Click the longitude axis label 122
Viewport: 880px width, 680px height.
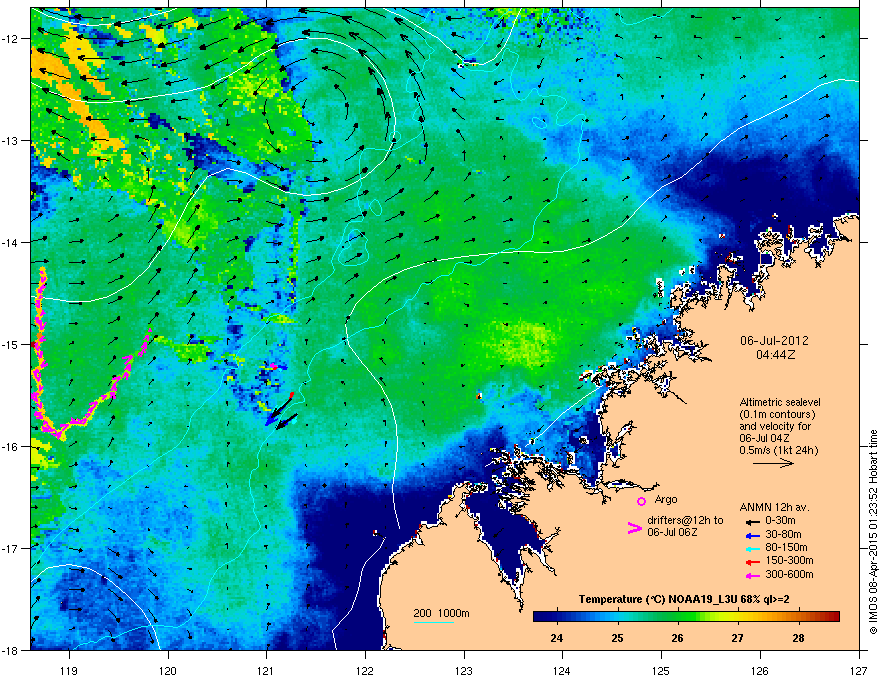coord(365,671)
